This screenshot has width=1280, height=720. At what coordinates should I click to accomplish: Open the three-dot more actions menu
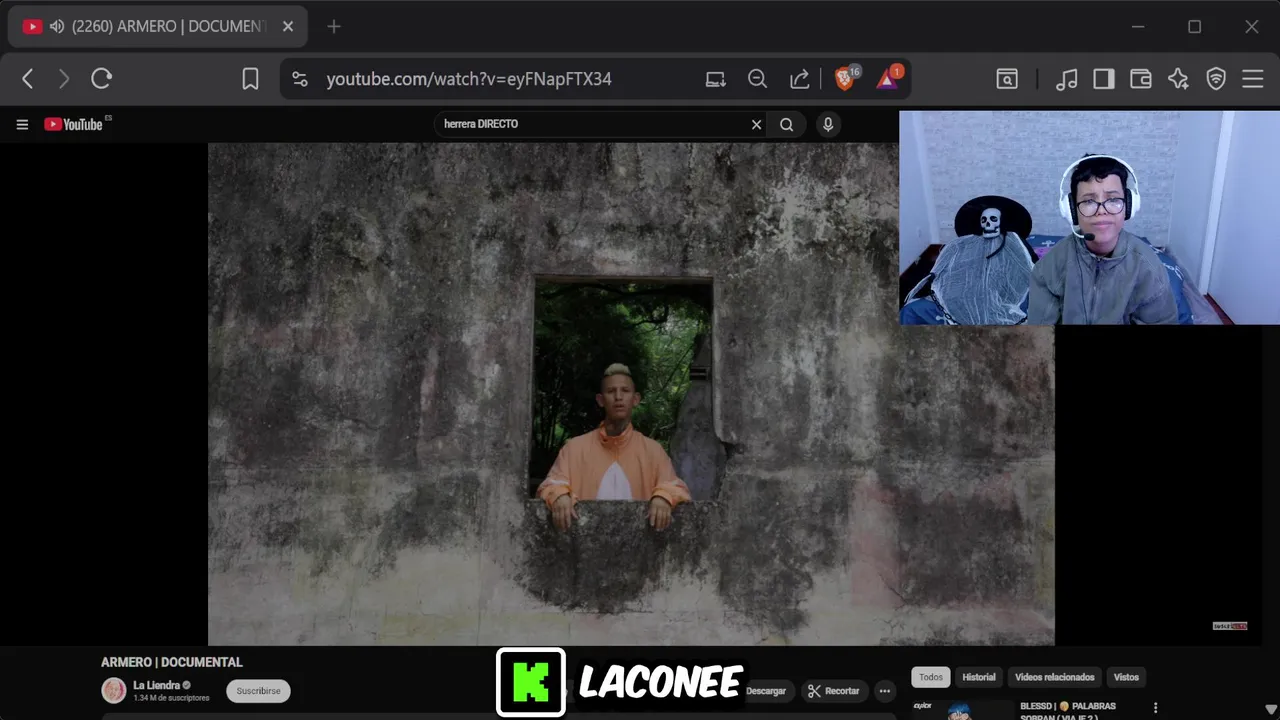884,691
